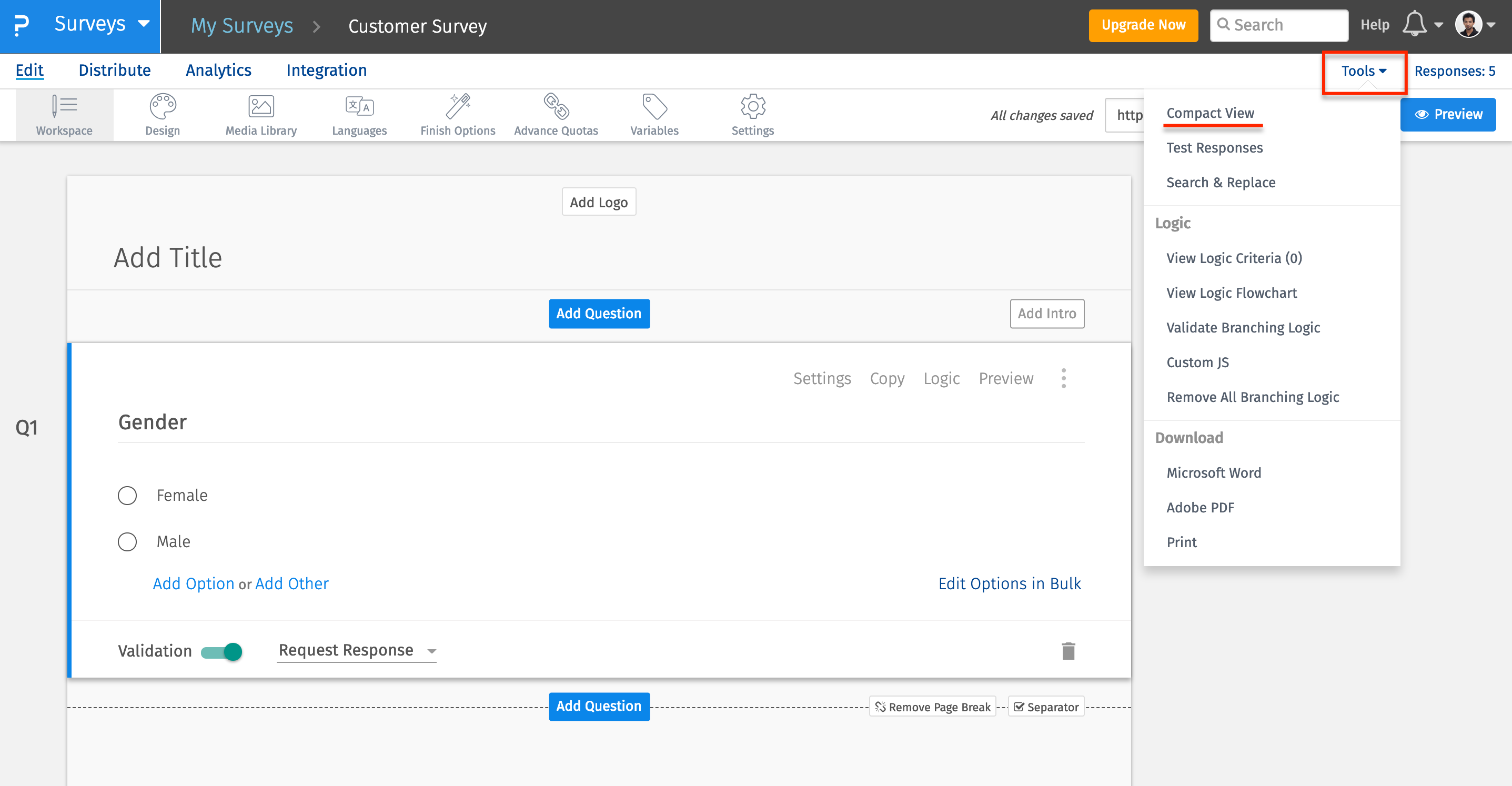Select the Female radio button
1512x786 pixels.
click(x=127, y=495)
